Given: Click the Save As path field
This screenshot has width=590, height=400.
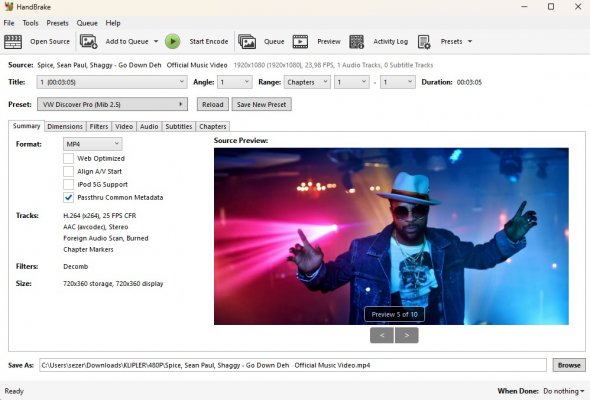Looking at the screenshot, I should 293,365.
